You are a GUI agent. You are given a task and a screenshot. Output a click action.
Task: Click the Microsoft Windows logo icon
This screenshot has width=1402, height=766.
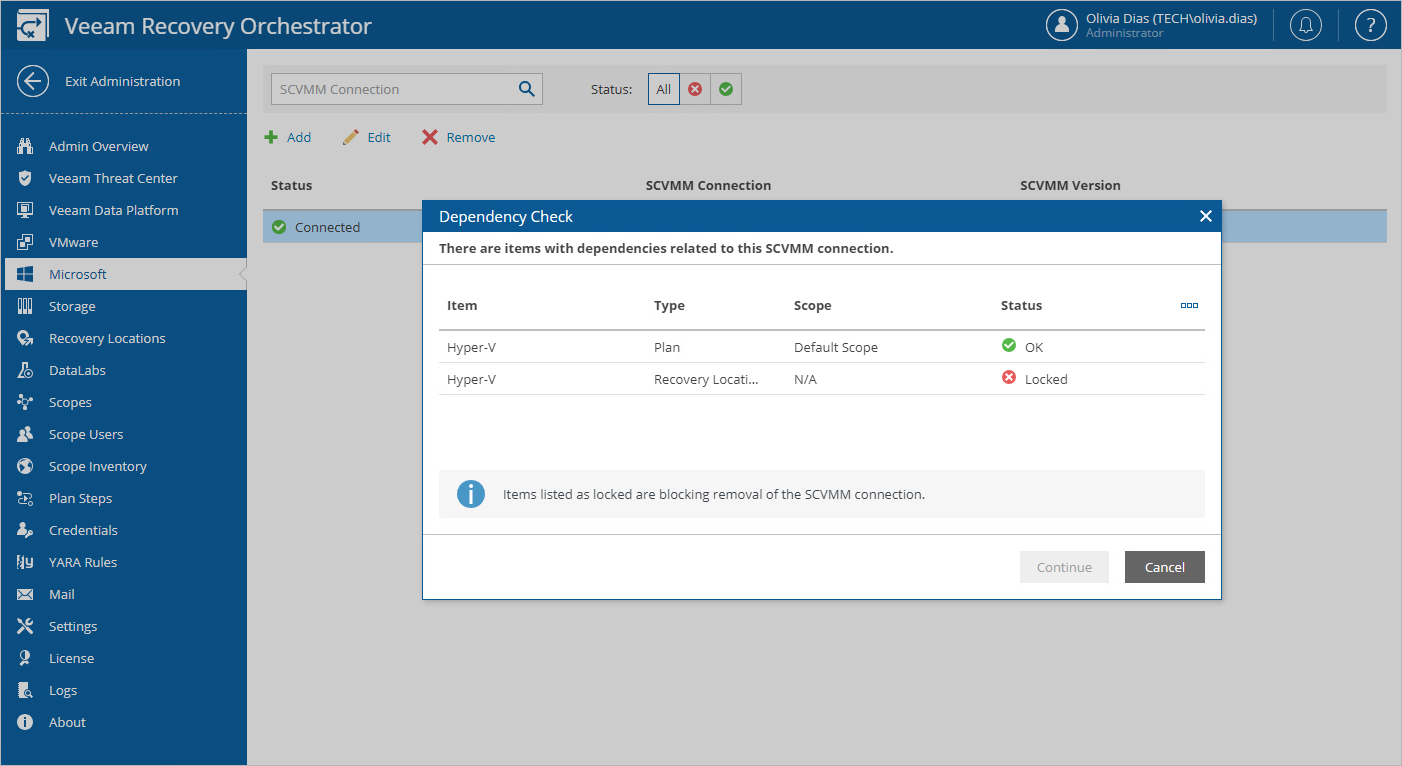(x=26, y=274)
